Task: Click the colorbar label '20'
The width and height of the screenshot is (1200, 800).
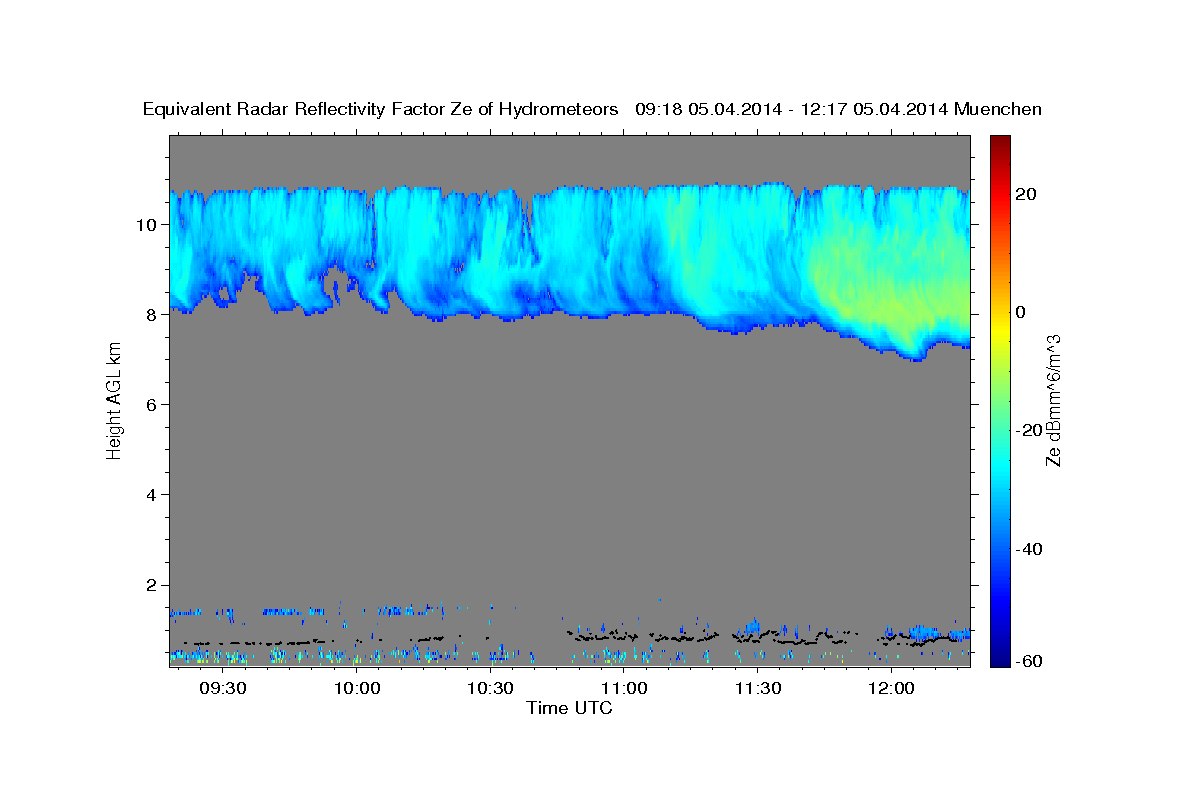Action: (1026, 194)
